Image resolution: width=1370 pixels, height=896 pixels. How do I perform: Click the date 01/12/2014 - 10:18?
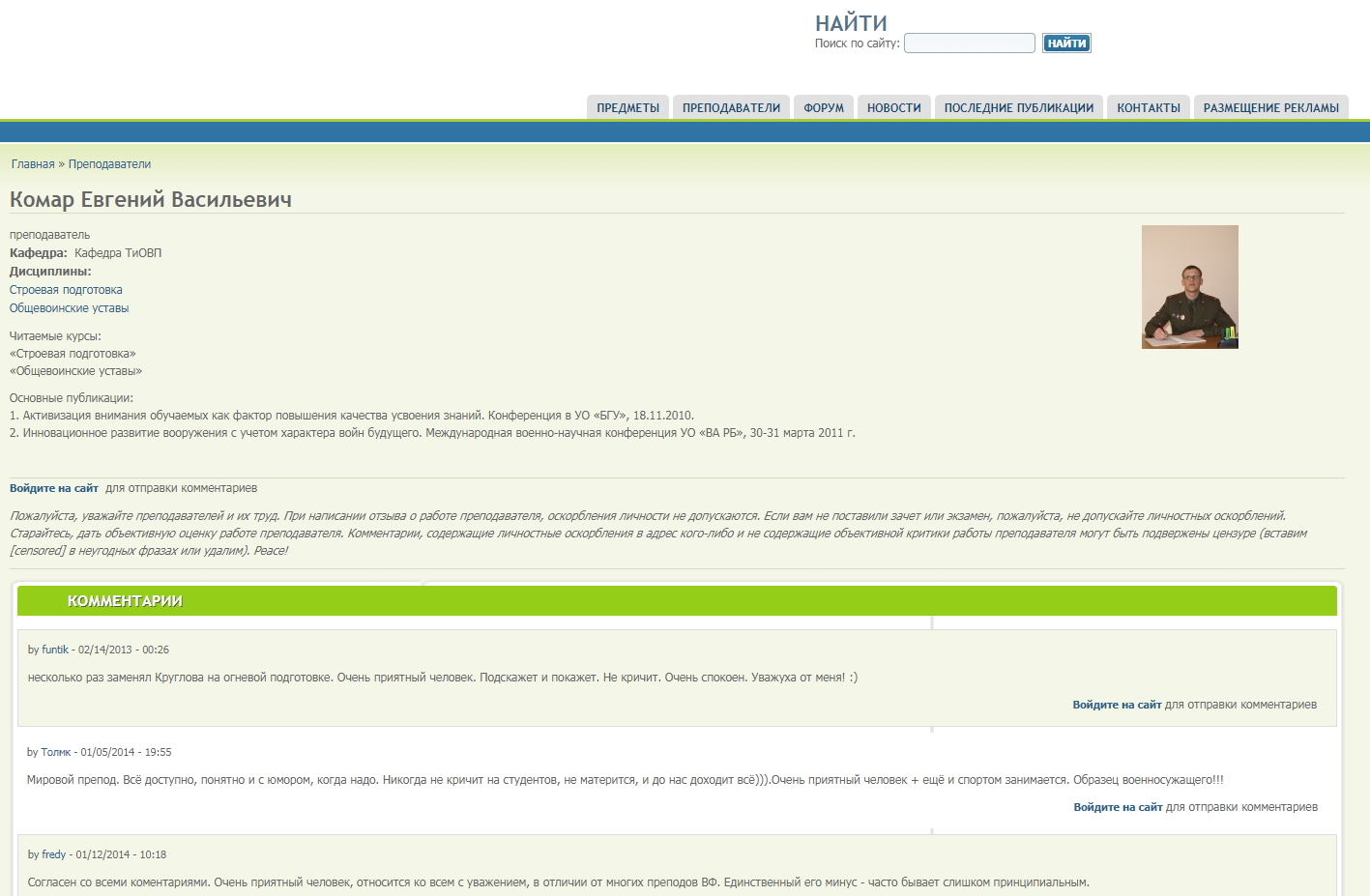[x=121, y=854]
